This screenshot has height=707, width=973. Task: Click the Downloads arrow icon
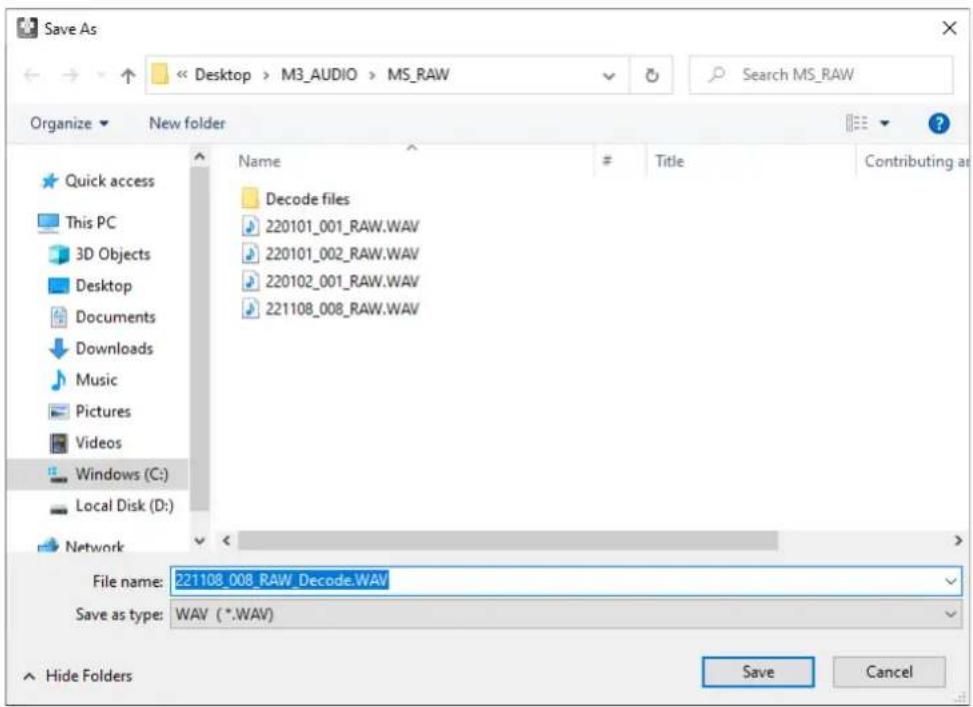(58, 349)
